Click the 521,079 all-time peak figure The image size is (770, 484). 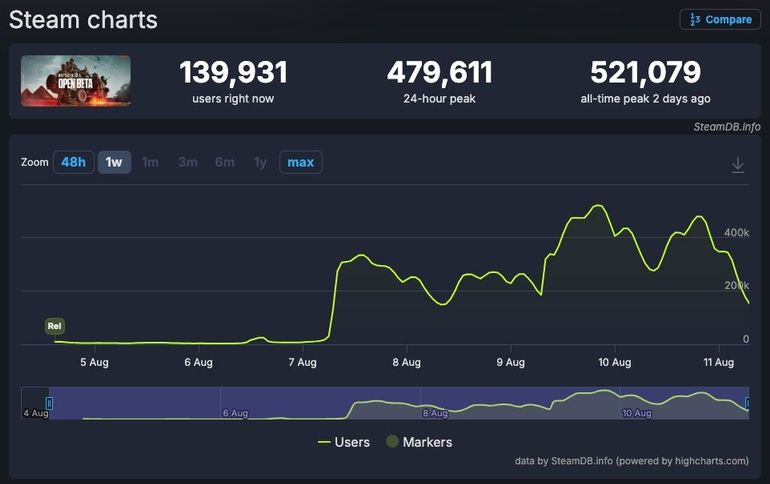645,73
